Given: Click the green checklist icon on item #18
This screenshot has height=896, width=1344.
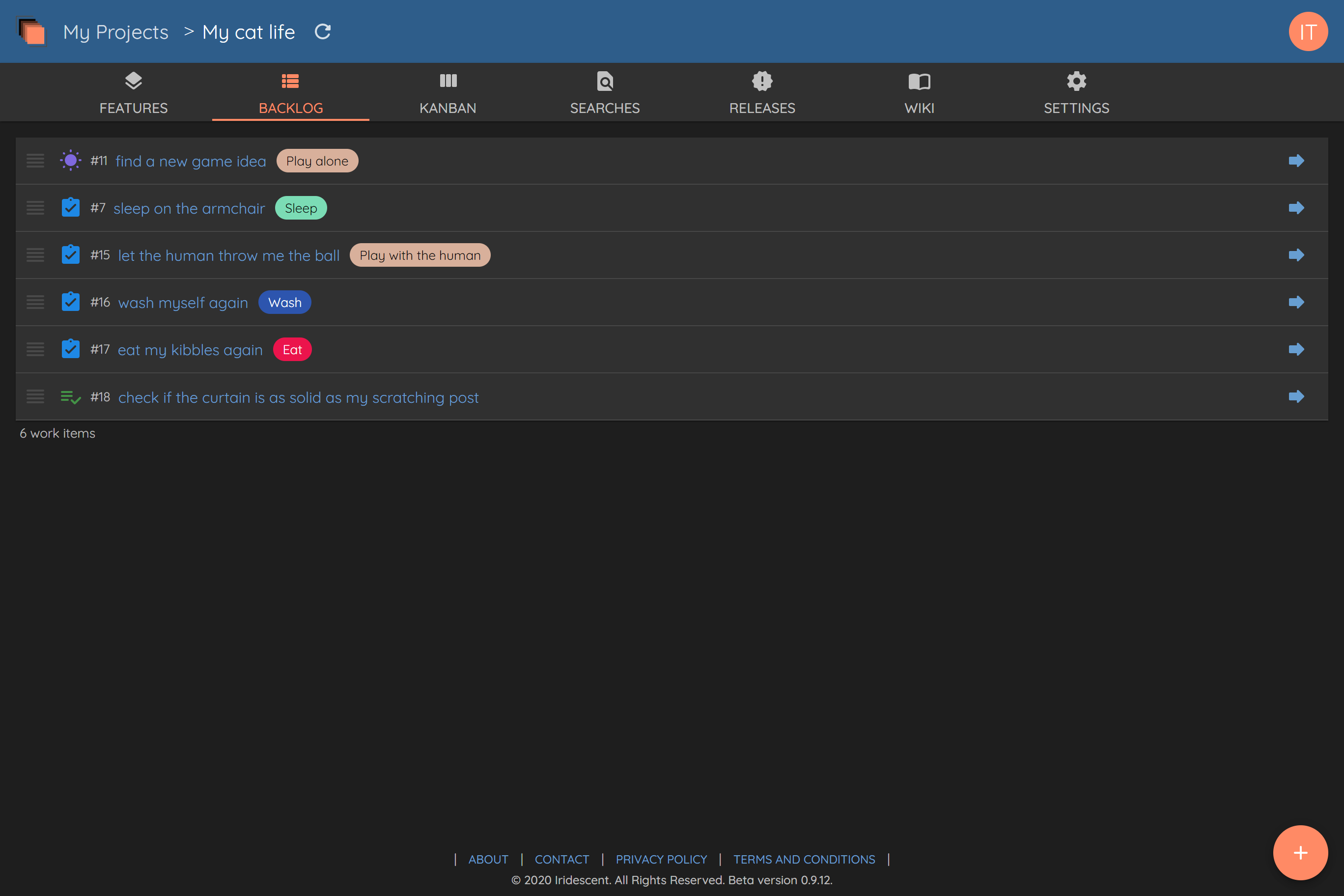Looking at the screenshot, I should click(70, 396).
